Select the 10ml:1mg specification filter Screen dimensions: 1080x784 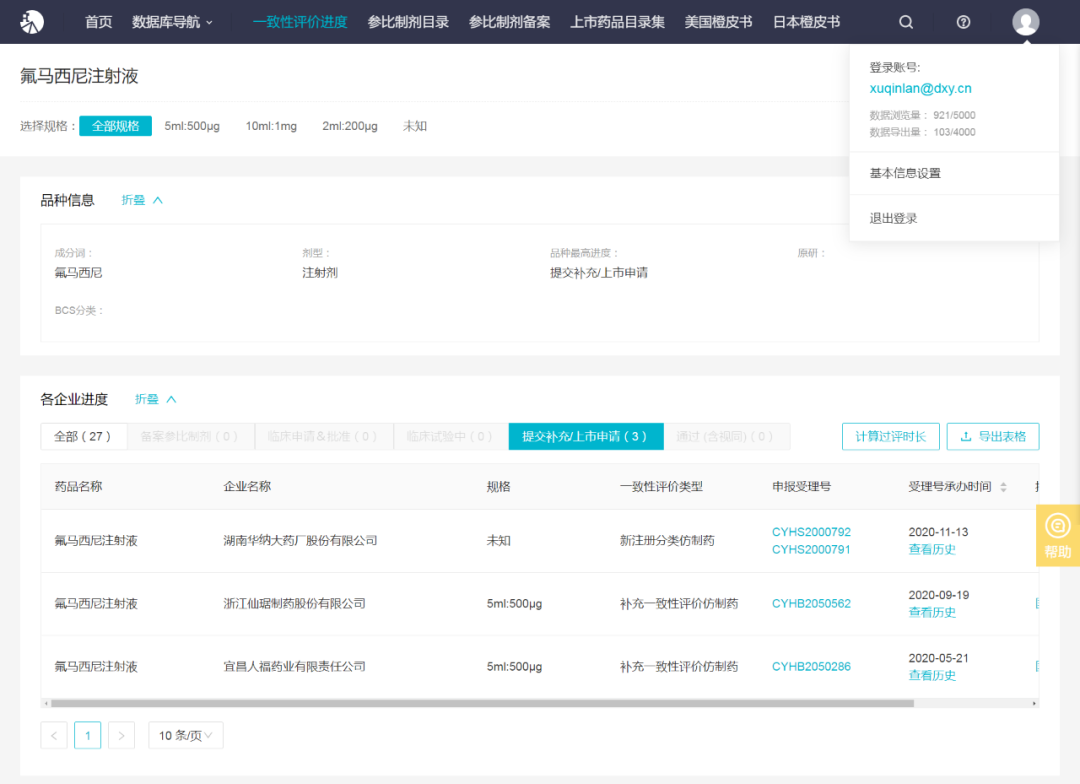tap(271, 126)
